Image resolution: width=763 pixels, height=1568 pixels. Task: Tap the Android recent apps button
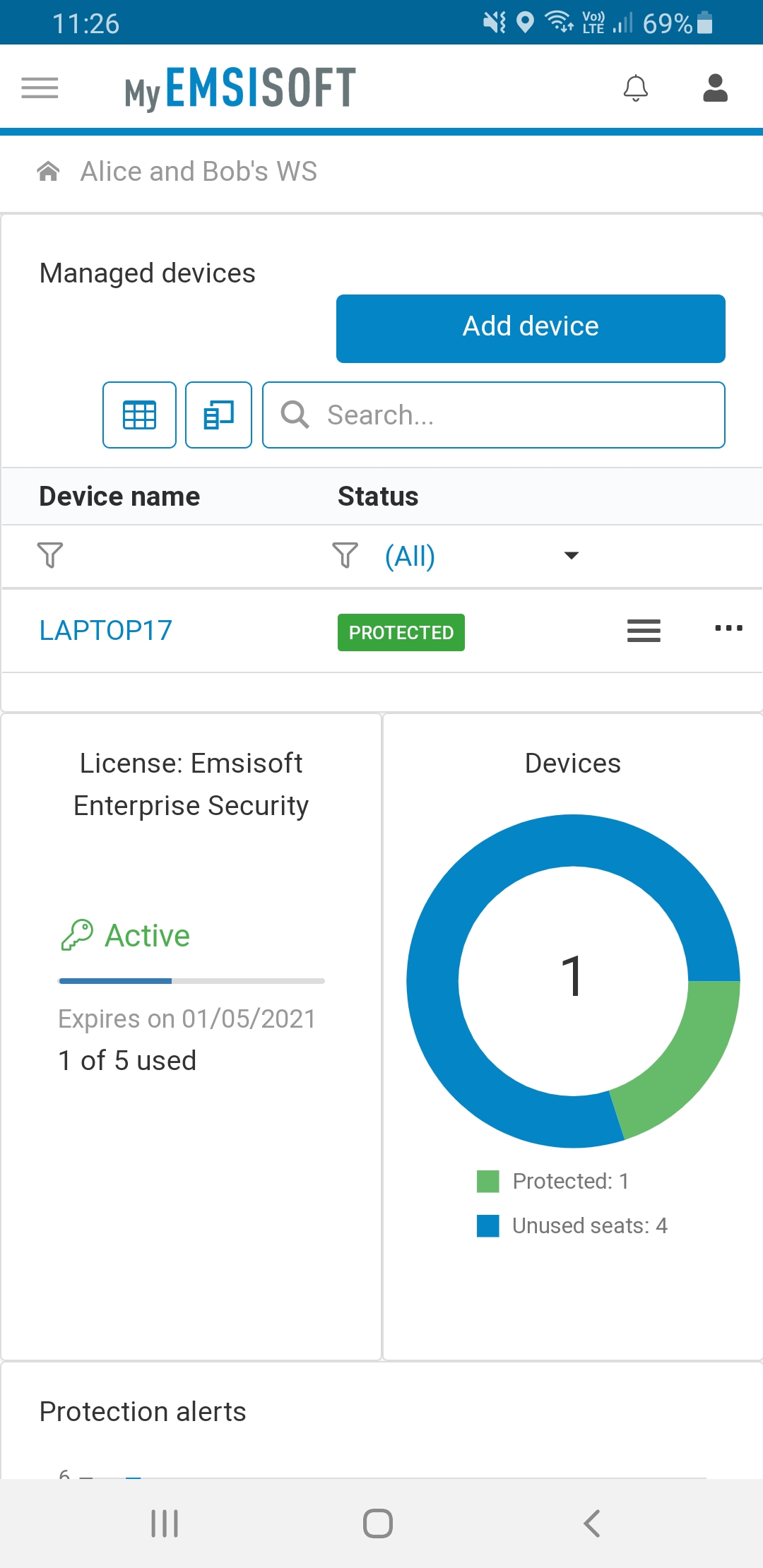165,1524
